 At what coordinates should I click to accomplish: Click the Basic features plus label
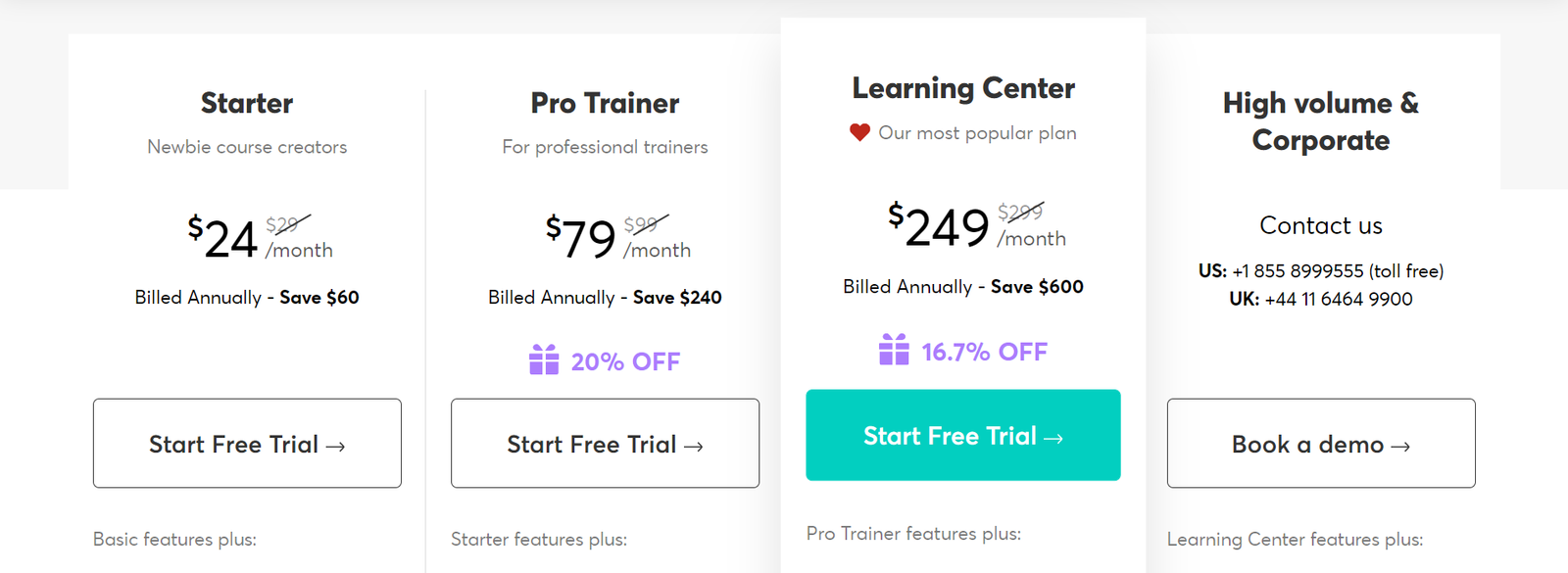[174, 540]
